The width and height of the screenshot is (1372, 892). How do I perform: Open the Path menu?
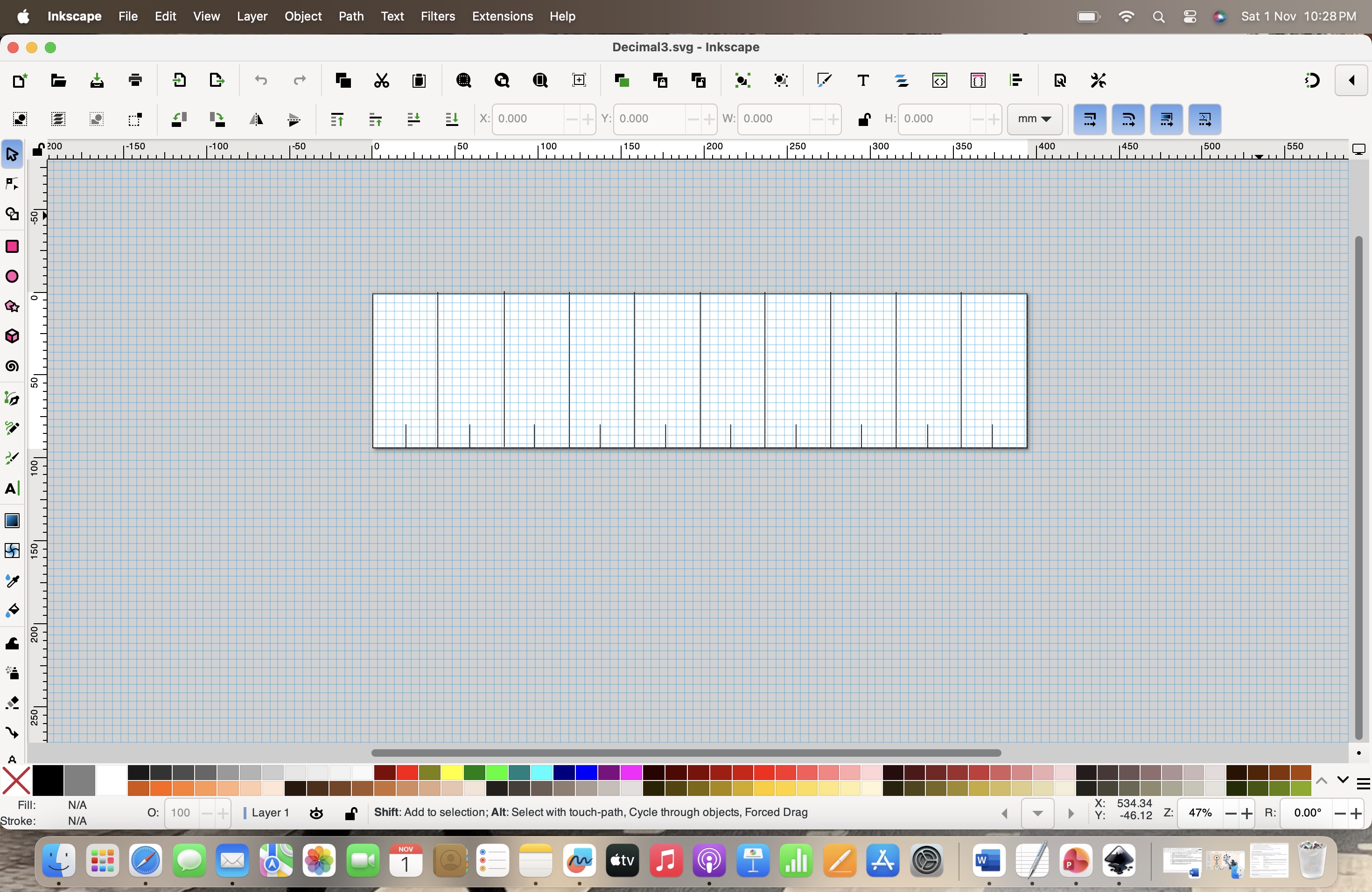350,16
